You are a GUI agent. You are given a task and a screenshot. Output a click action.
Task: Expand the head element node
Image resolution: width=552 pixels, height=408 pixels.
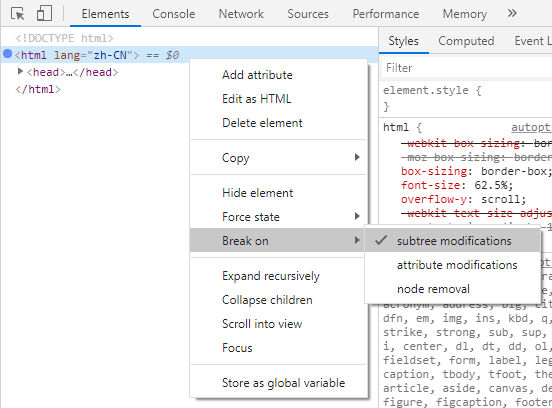click(x=20, y=72)
